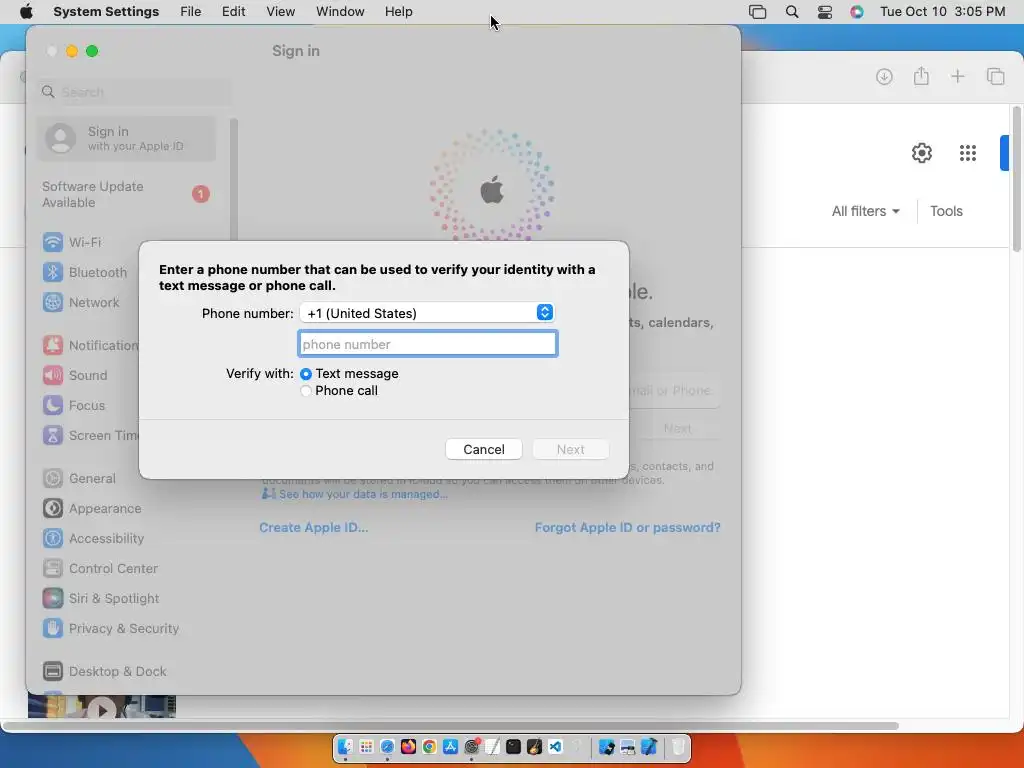Click the Desktop & Dock icon in the sidebar
Screen dimensions: 1024x768
pos(53,671)
